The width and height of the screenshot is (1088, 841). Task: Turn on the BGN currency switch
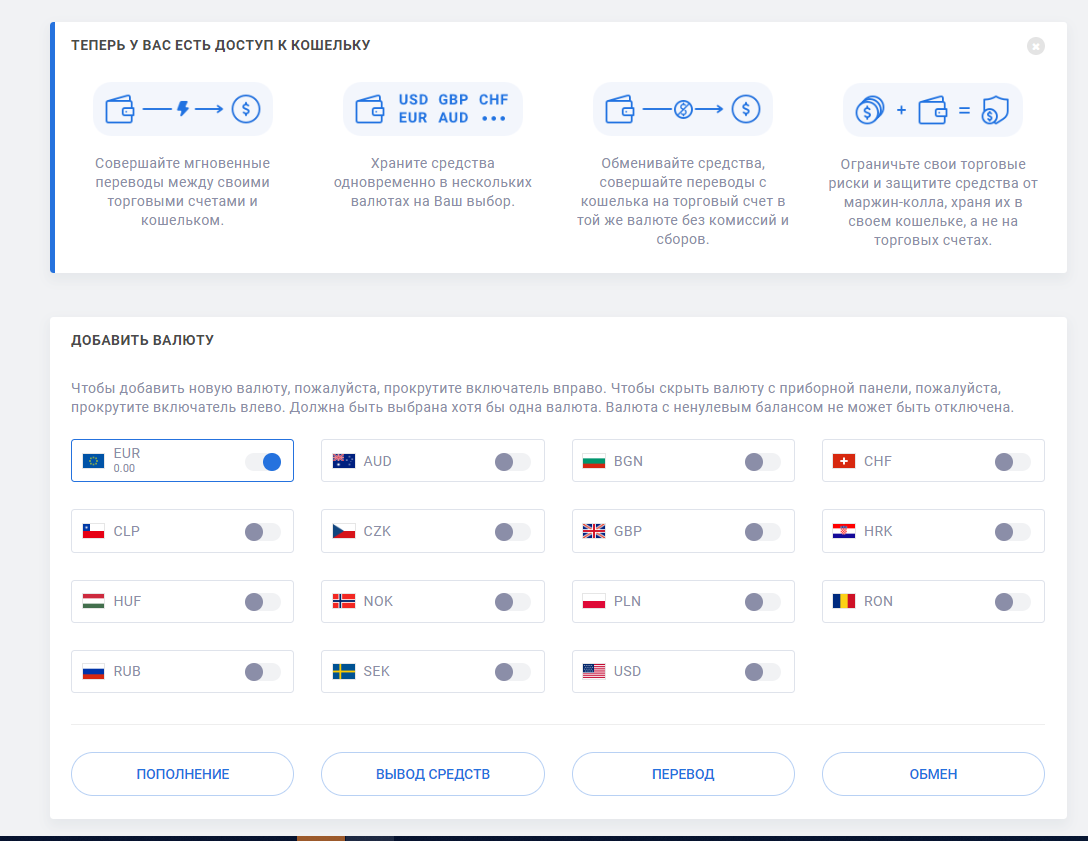tap(763, 461)
